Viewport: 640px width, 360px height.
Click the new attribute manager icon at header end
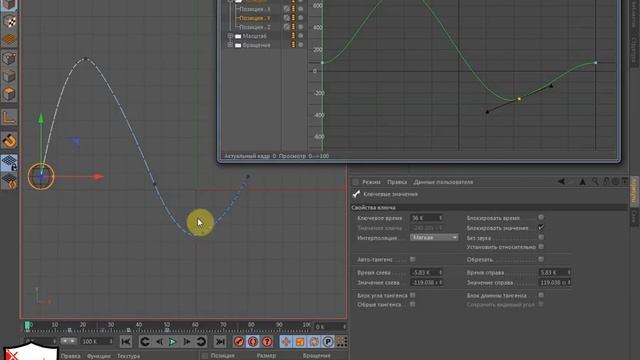pyautogui.click(x=624, y=181)
